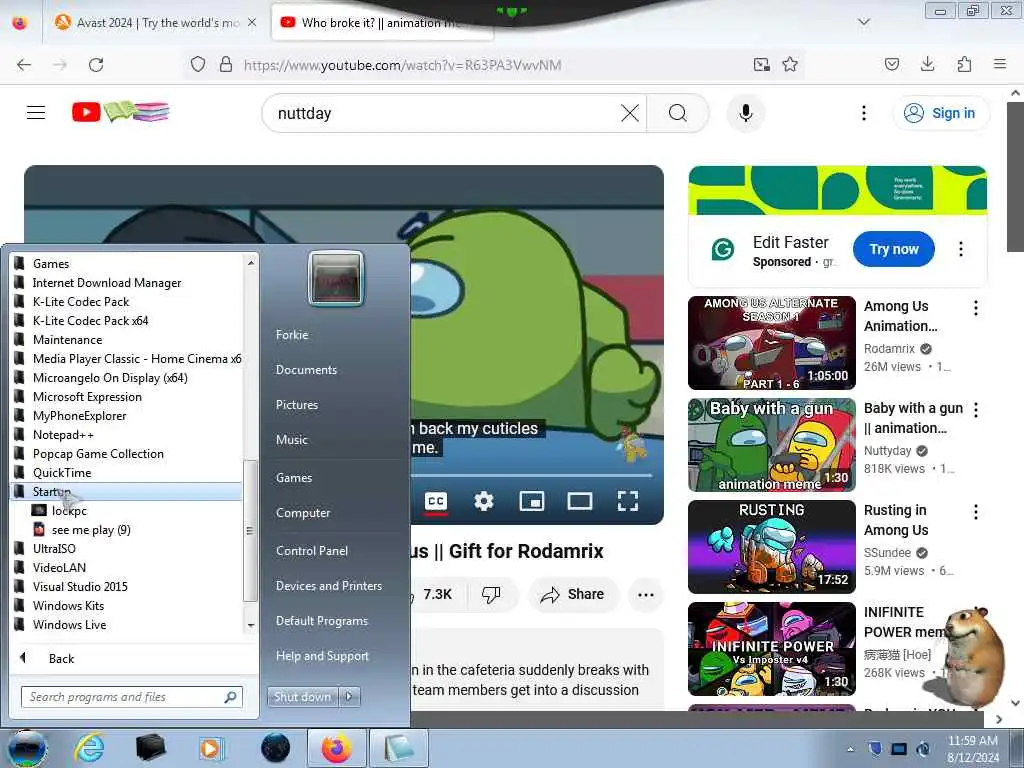This screenshot has height=768, width=1024.
Task: Open Devices and Printers
Action: [329, 586]
